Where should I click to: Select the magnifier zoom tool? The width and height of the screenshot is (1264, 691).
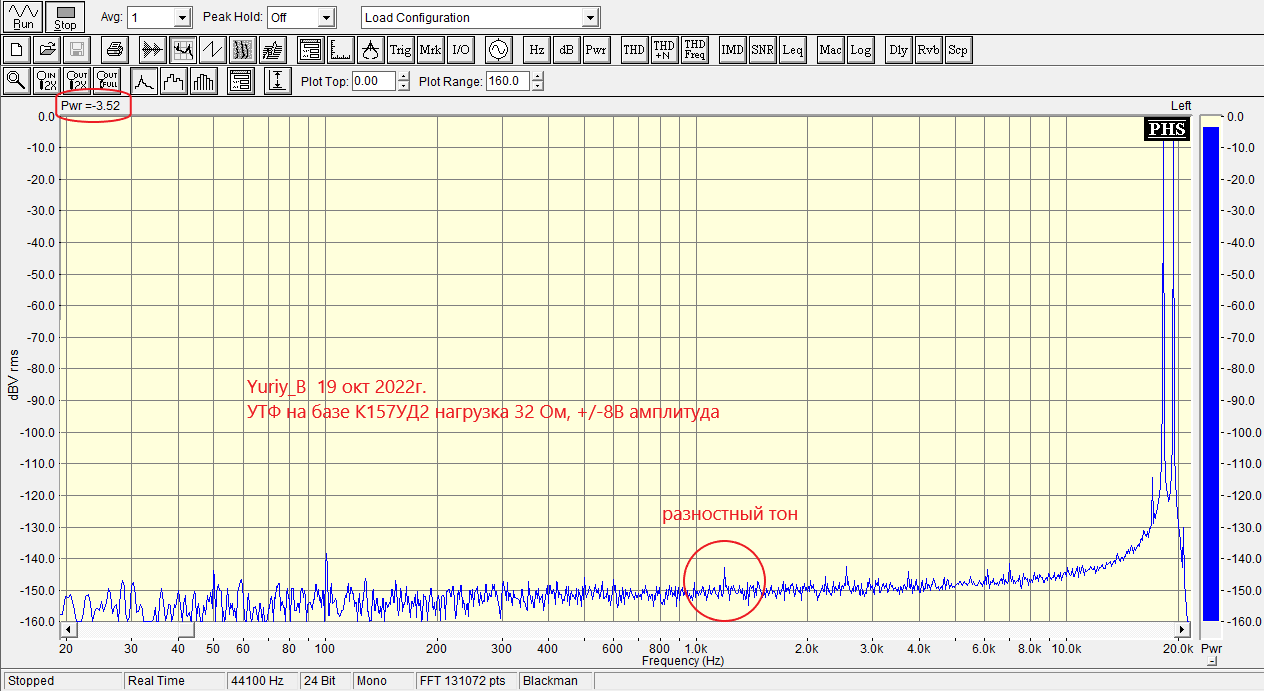point(16,80)
